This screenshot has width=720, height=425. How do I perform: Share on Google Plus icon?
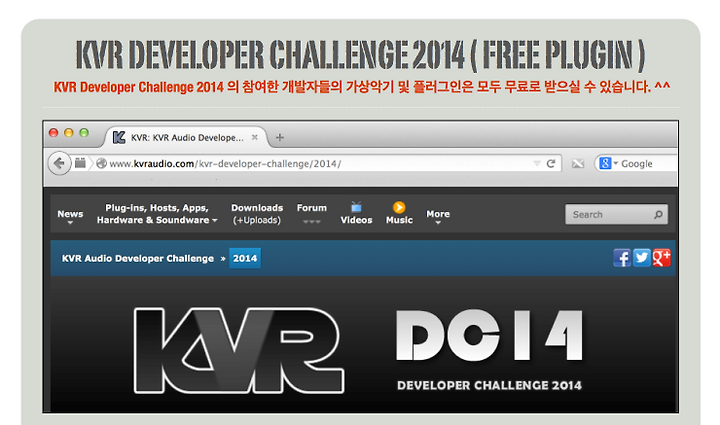tap(661, 257)
